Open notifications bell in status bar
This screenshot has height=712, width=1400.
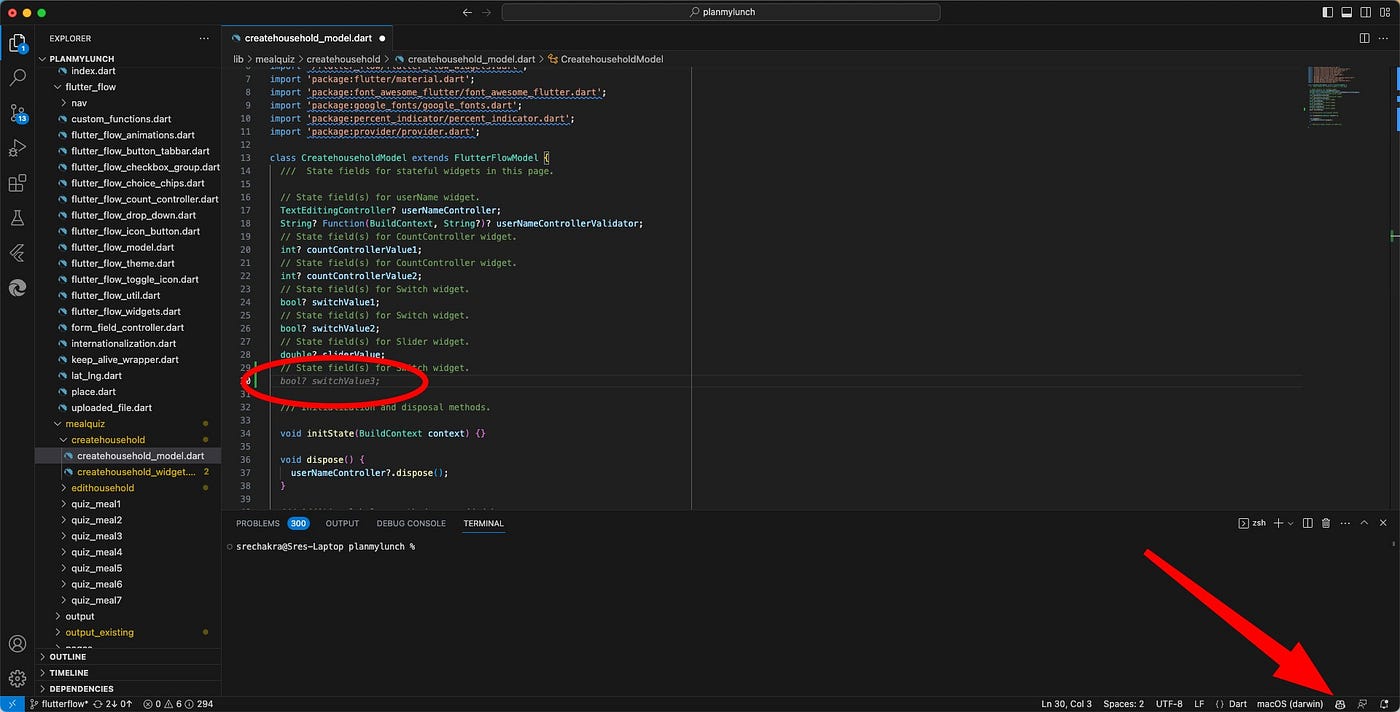coord(1384,704)
